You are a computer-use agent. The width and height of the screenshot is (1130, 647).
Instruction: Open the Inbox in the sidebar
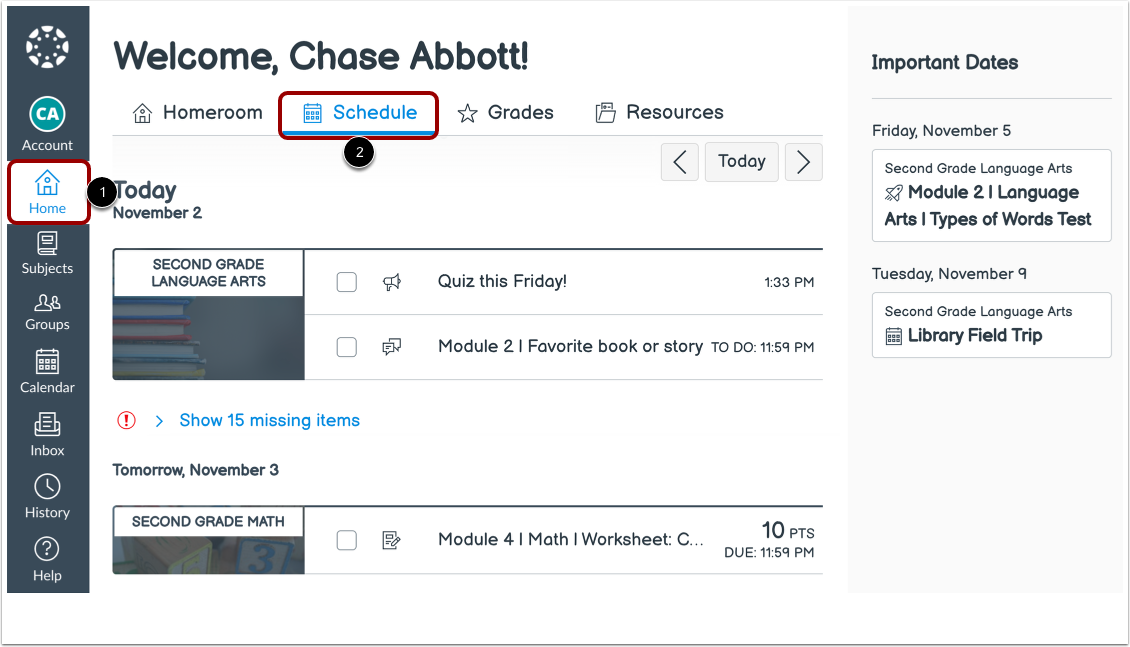(x=47, y=435)
